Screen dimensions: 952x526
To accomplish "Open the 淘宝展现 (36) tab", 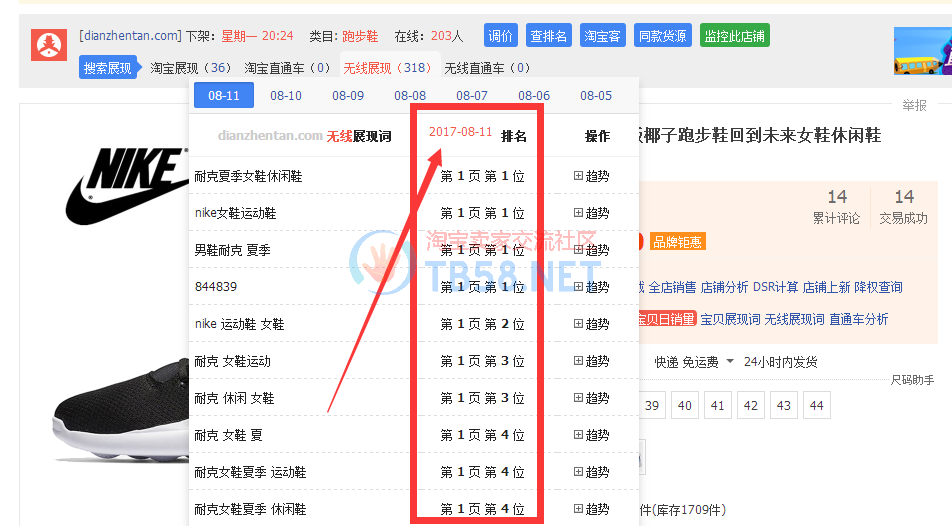I will (x=191, y=68).
